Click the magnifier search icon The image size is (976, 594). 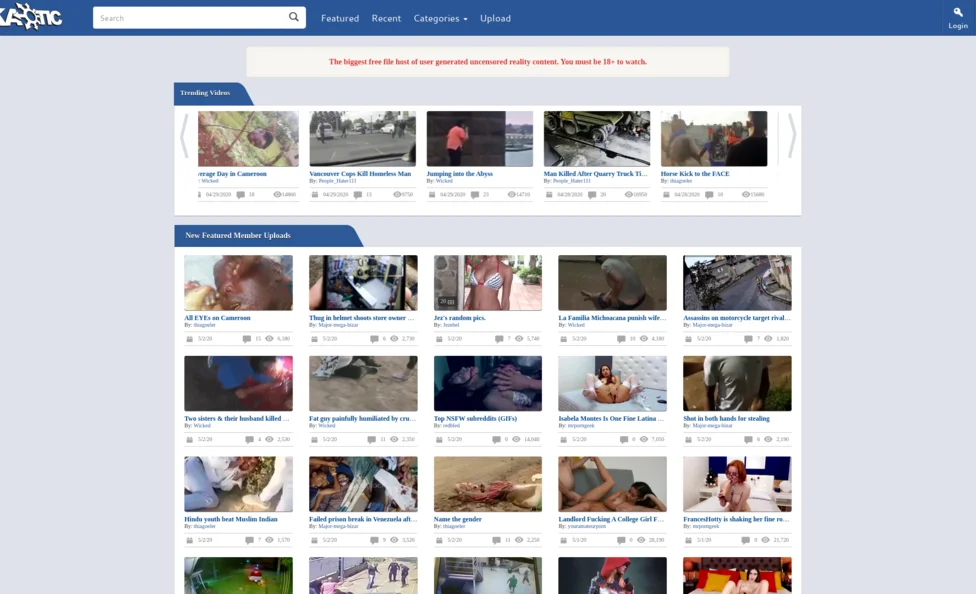click(x=294, y=17)
